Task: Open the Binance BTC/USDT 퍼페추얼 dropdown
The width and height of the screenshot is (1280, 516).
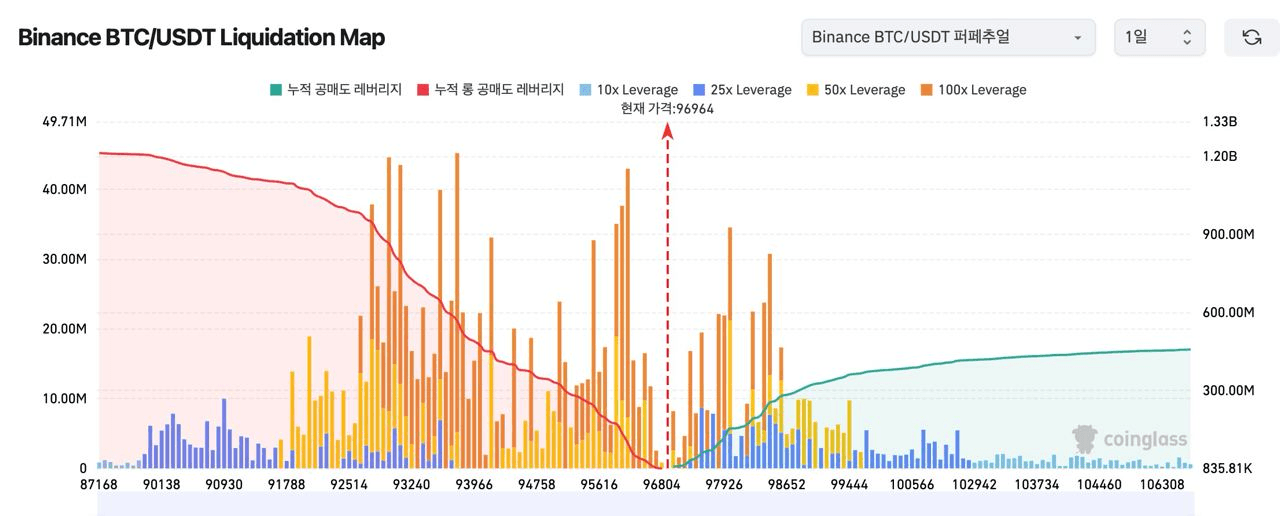Action: (x=948, y=37)
